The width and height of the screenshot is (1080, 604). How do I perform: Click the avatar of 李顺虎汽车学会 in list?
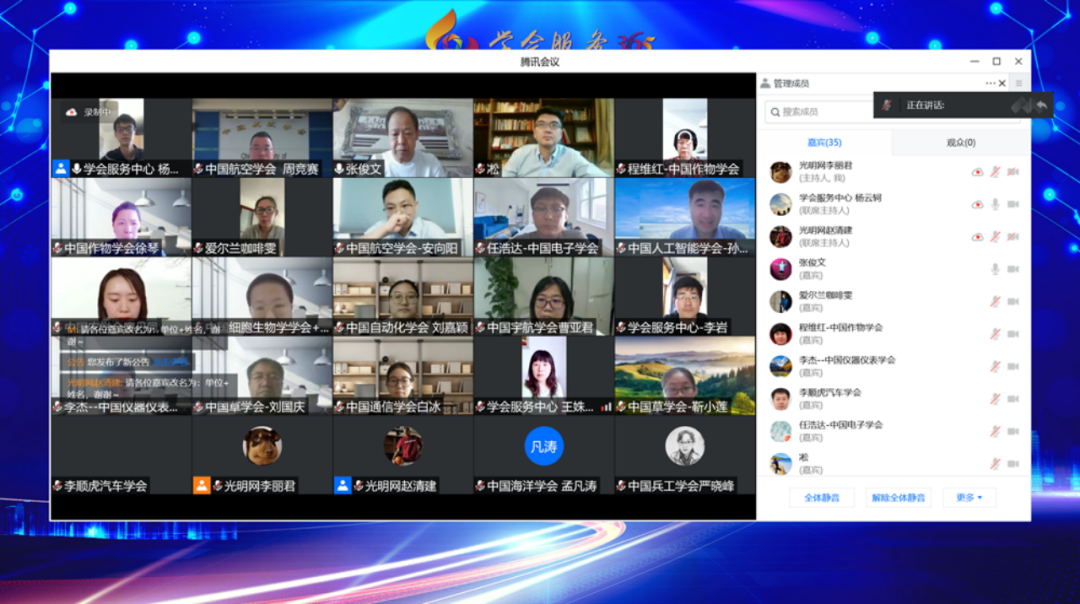click(x=781, y=399)
